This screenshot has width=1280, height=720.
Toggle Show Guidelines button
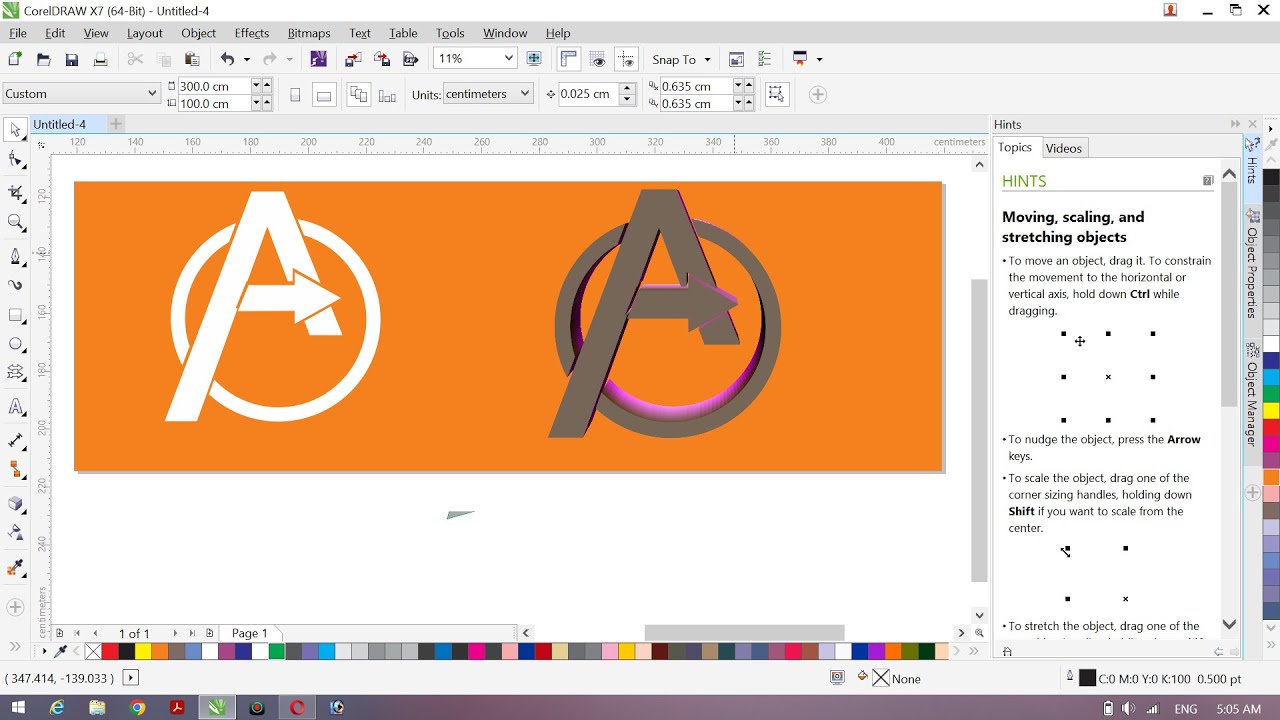click(627, 59)
